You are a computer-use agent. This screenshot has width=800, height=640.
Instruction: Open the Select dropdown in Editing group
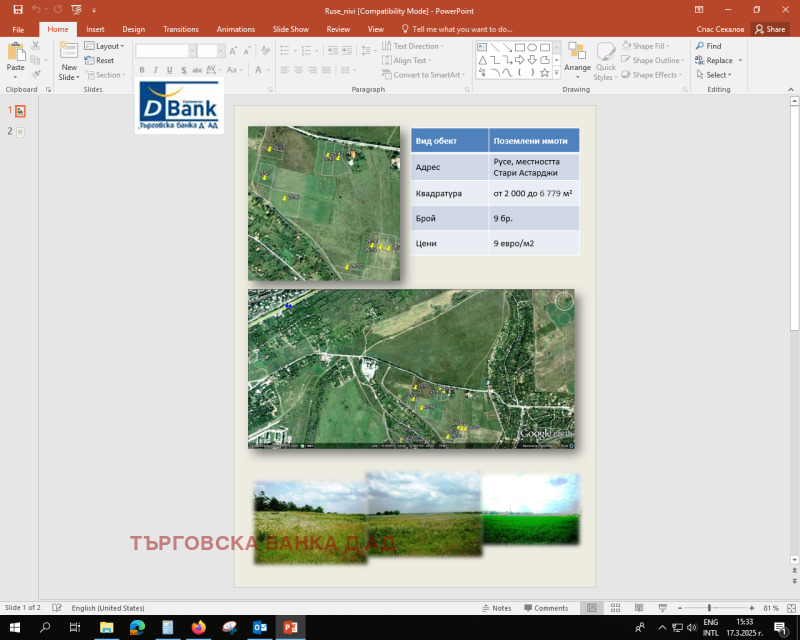tap(718, 75)
